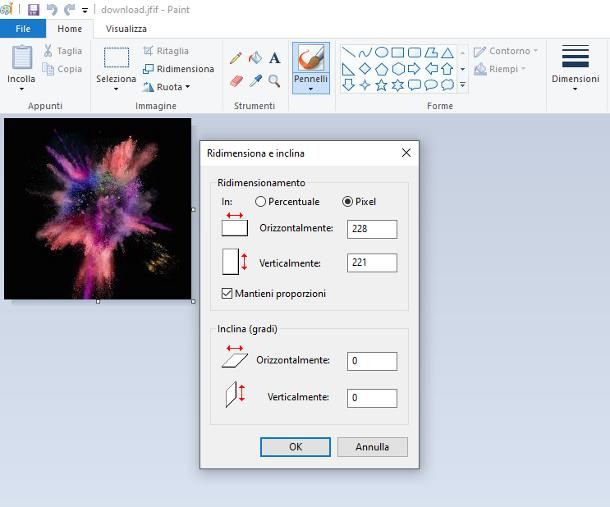Screen dimensions: 610x507
Task: Select the Diamond shape
Action: coord(365,69)
